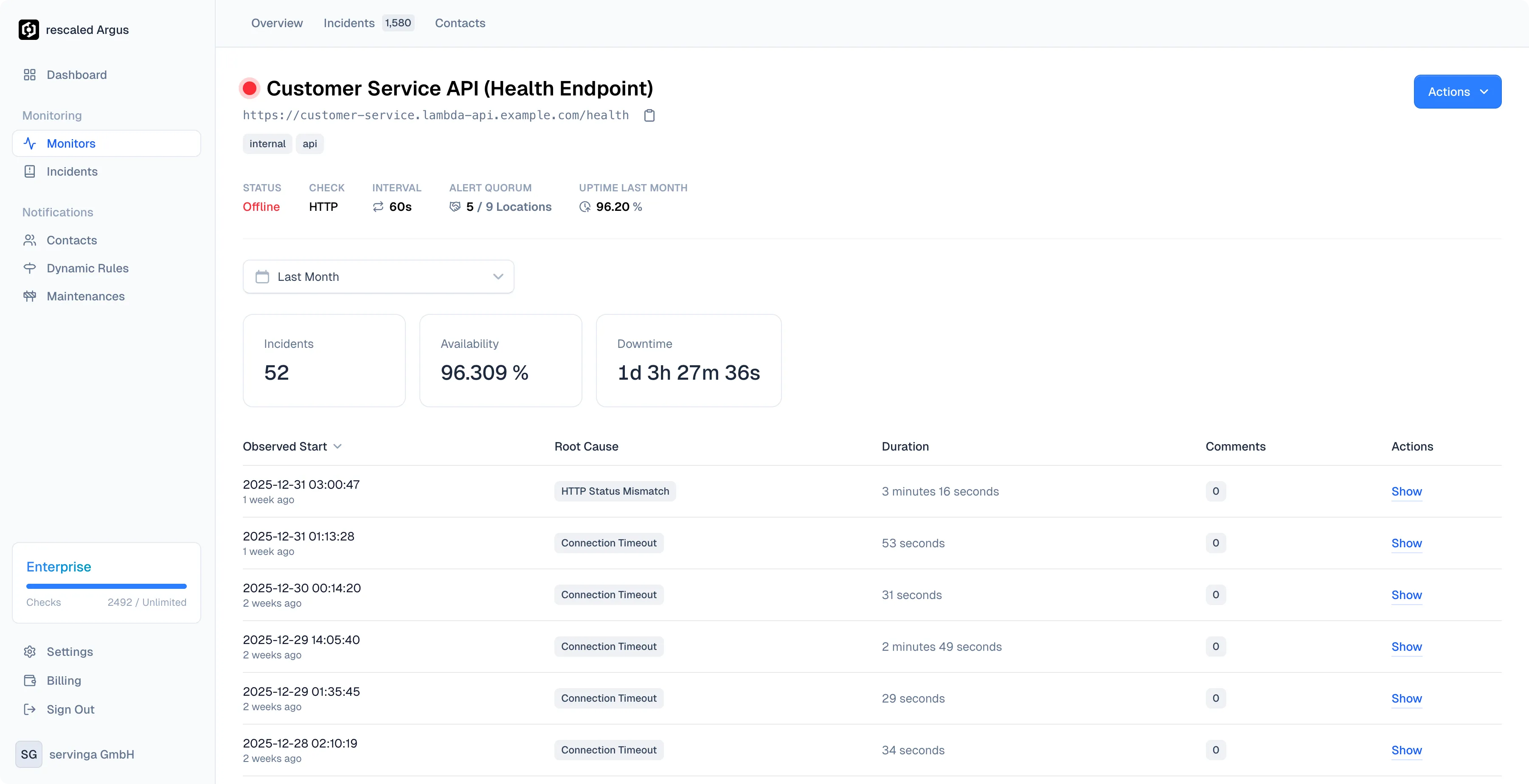Screen dimensions: 1529x784
Task: Select the Monitors sidebar item
Action: click(x=106, y=143)
